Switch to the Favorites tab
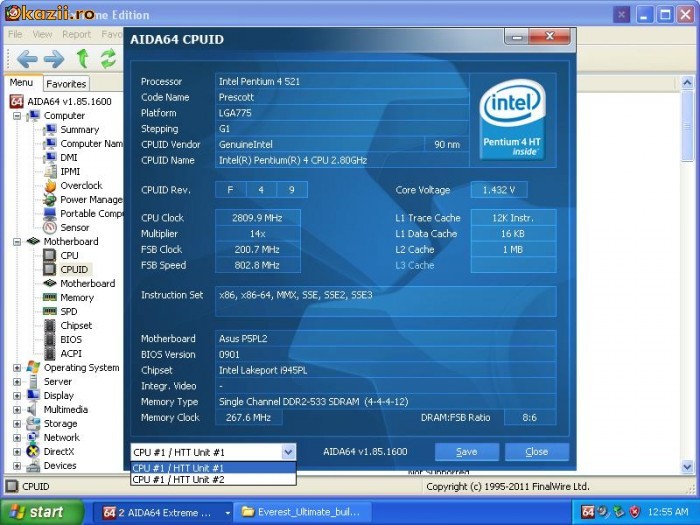700x525 pixels. [66, 84]
